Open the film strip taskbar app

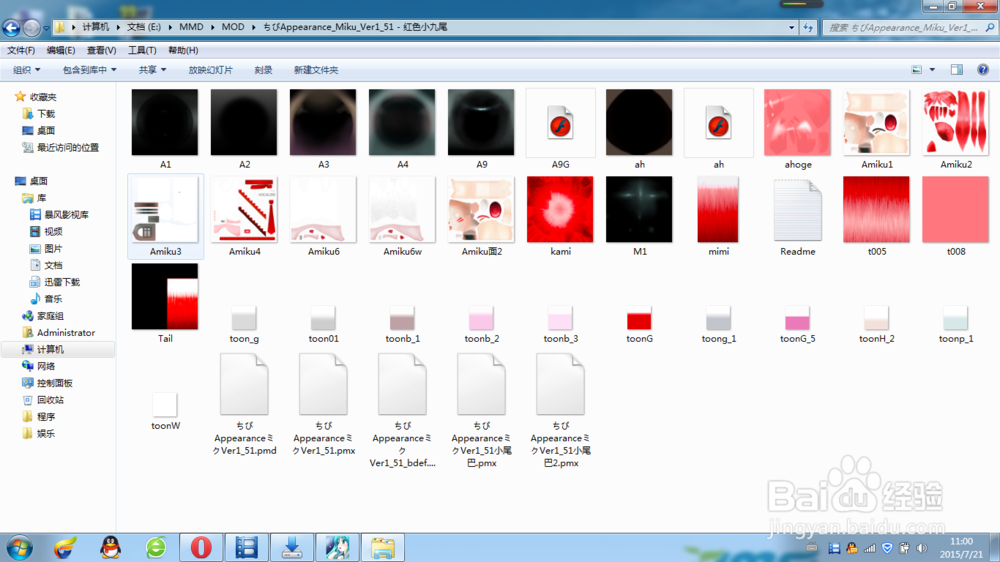pos(246,547)
